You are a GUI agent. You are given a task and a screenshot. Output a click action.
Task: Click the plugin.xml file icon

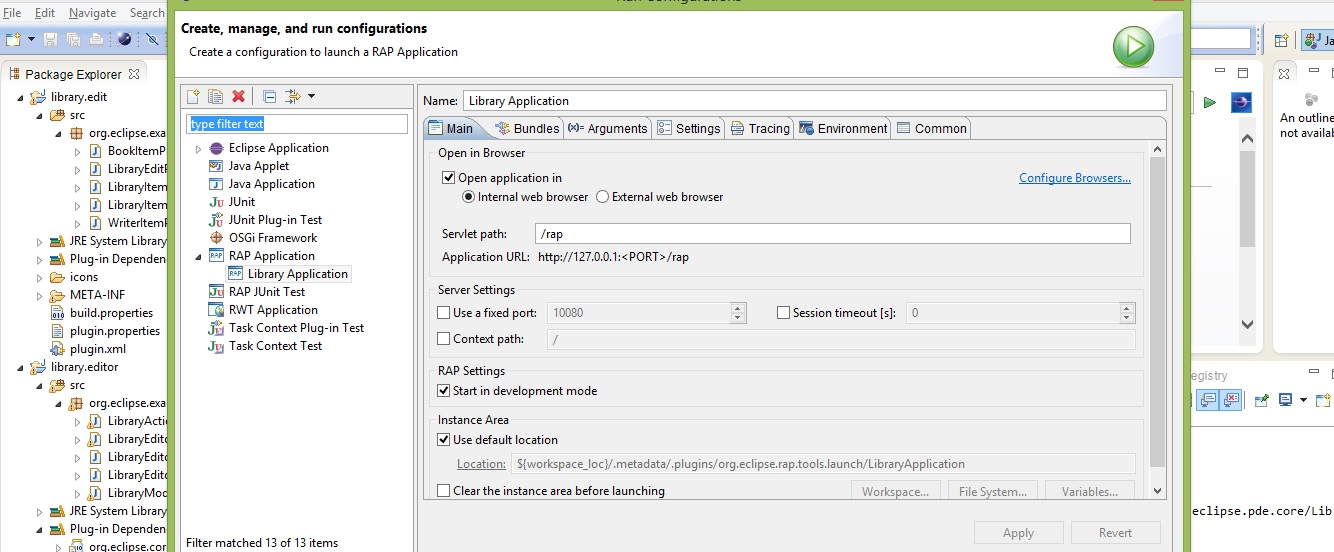click(x=58, y=349)
